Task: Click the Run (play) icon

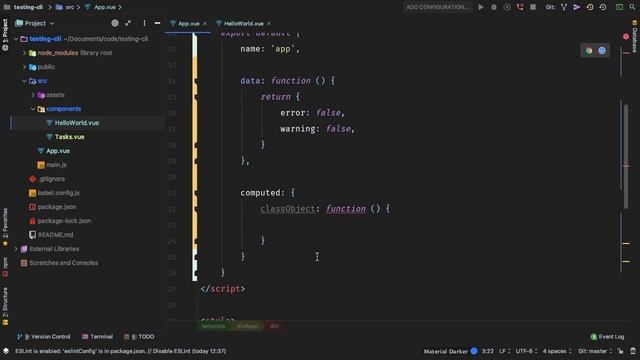Action: (481, 7)
